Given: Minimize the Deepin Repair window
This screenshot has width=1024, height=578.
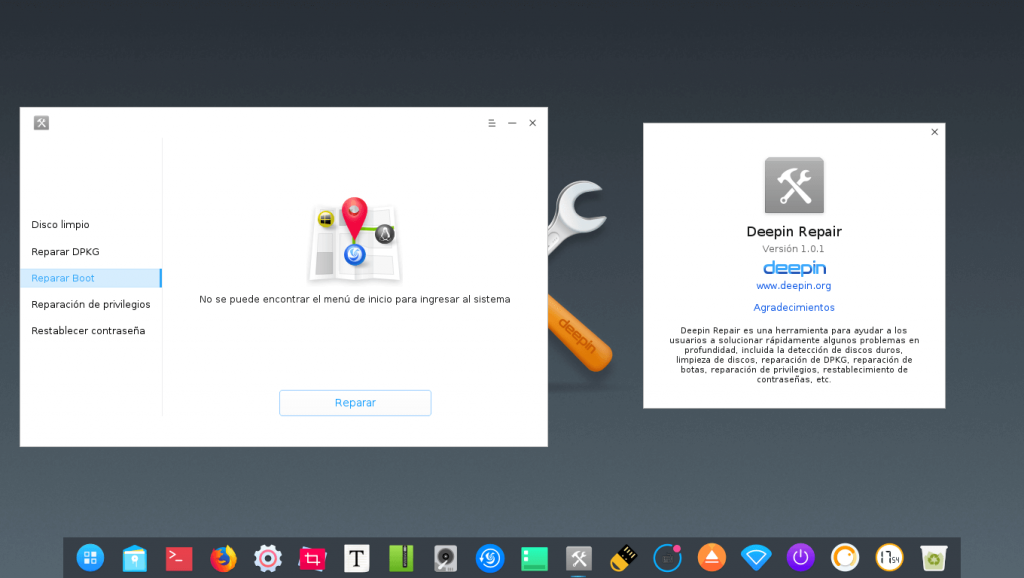Looking at the screenshot, I should [512, 123].
